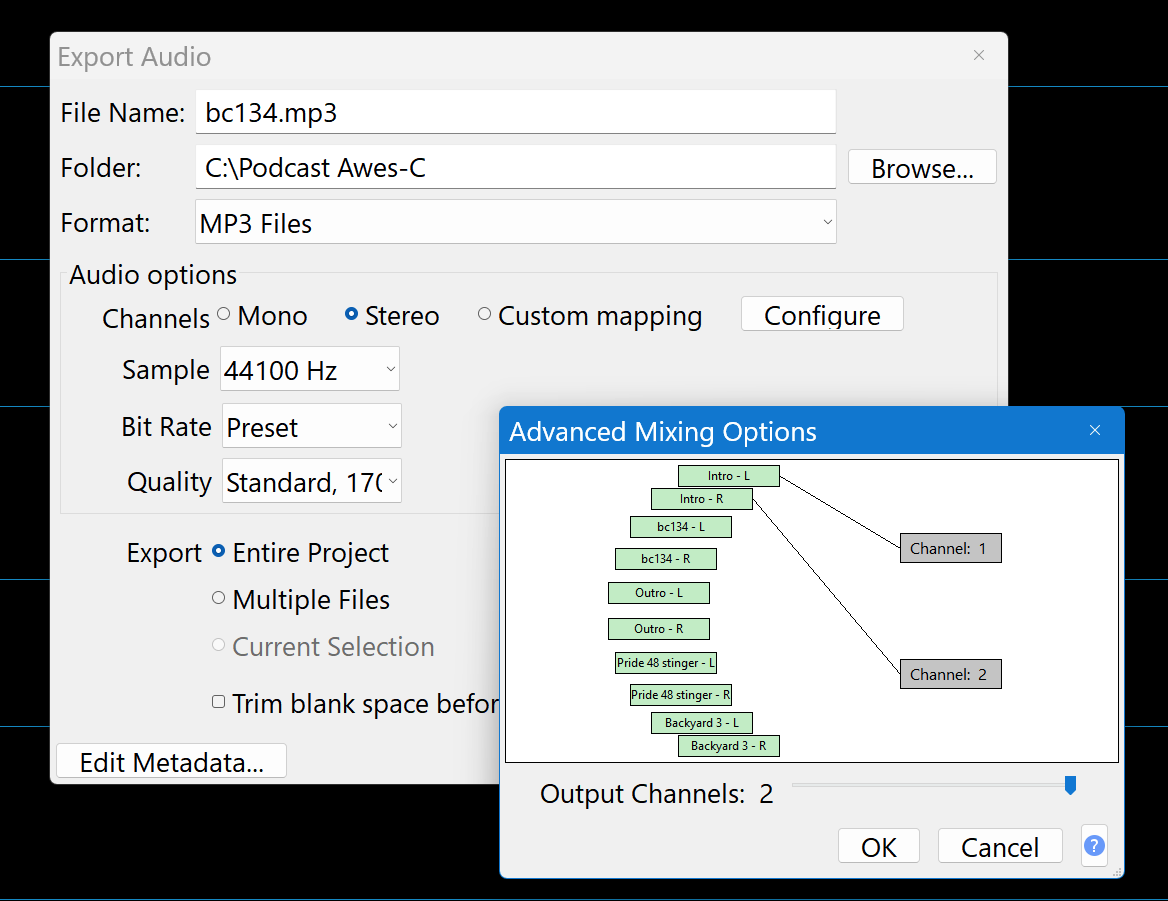
Task: Open the Bit Rate Preset dropdown
Action: 311,427
